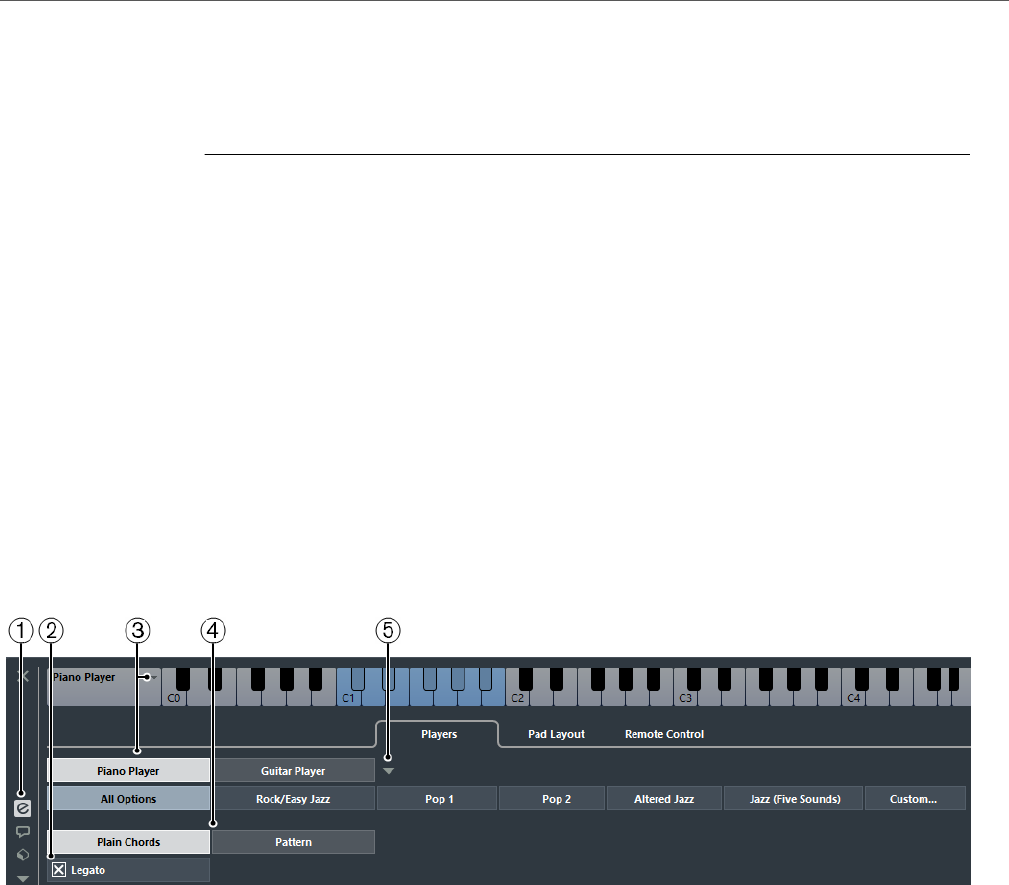Choose the Pop 2 voicing style
Image resolution: width=1009 pixels, height=885 pixels.
[x=553, y=799]
